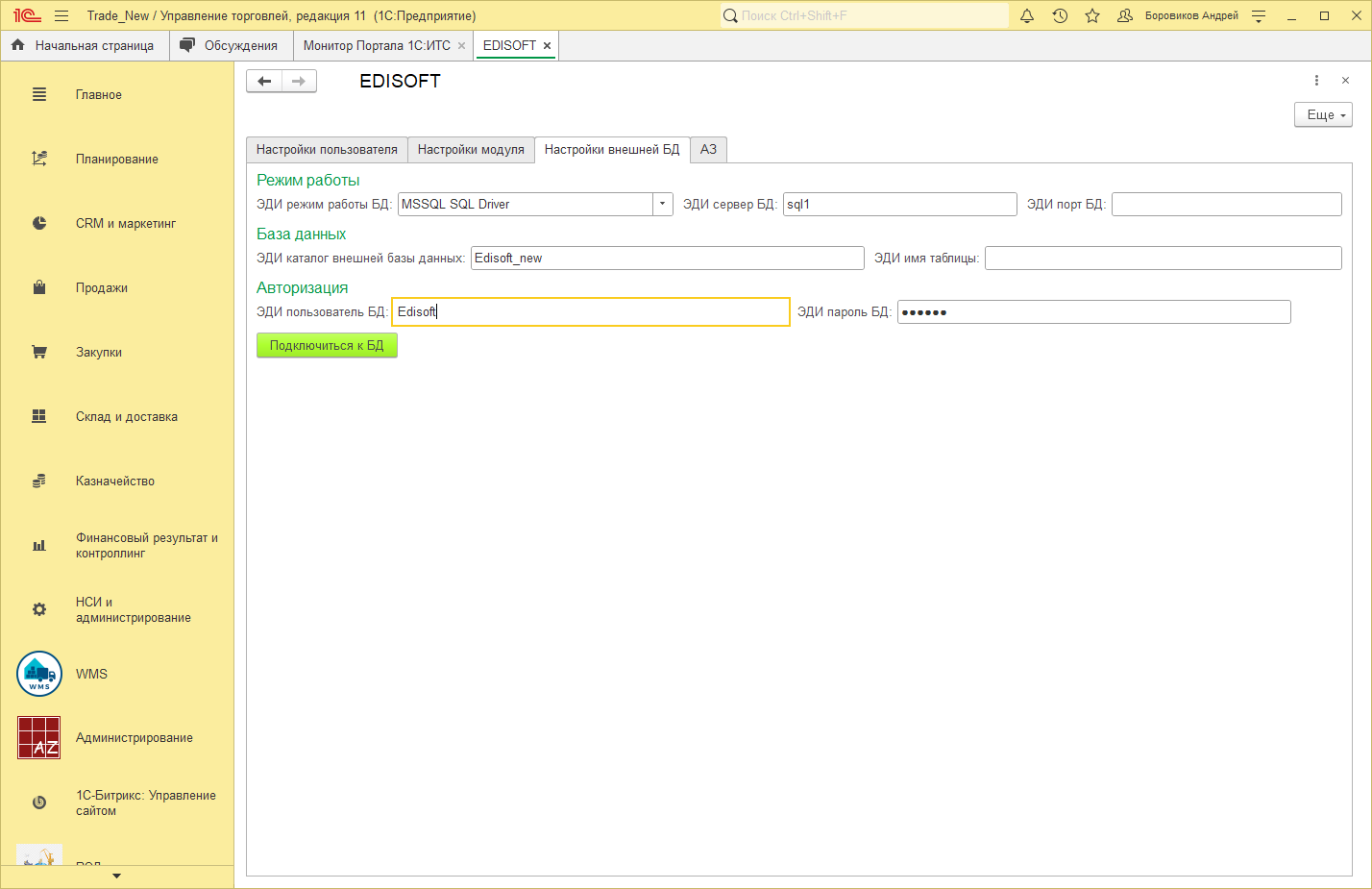Open notifications bell icon
Viewport: 1372px width, 889px height.
[1027, 15]
